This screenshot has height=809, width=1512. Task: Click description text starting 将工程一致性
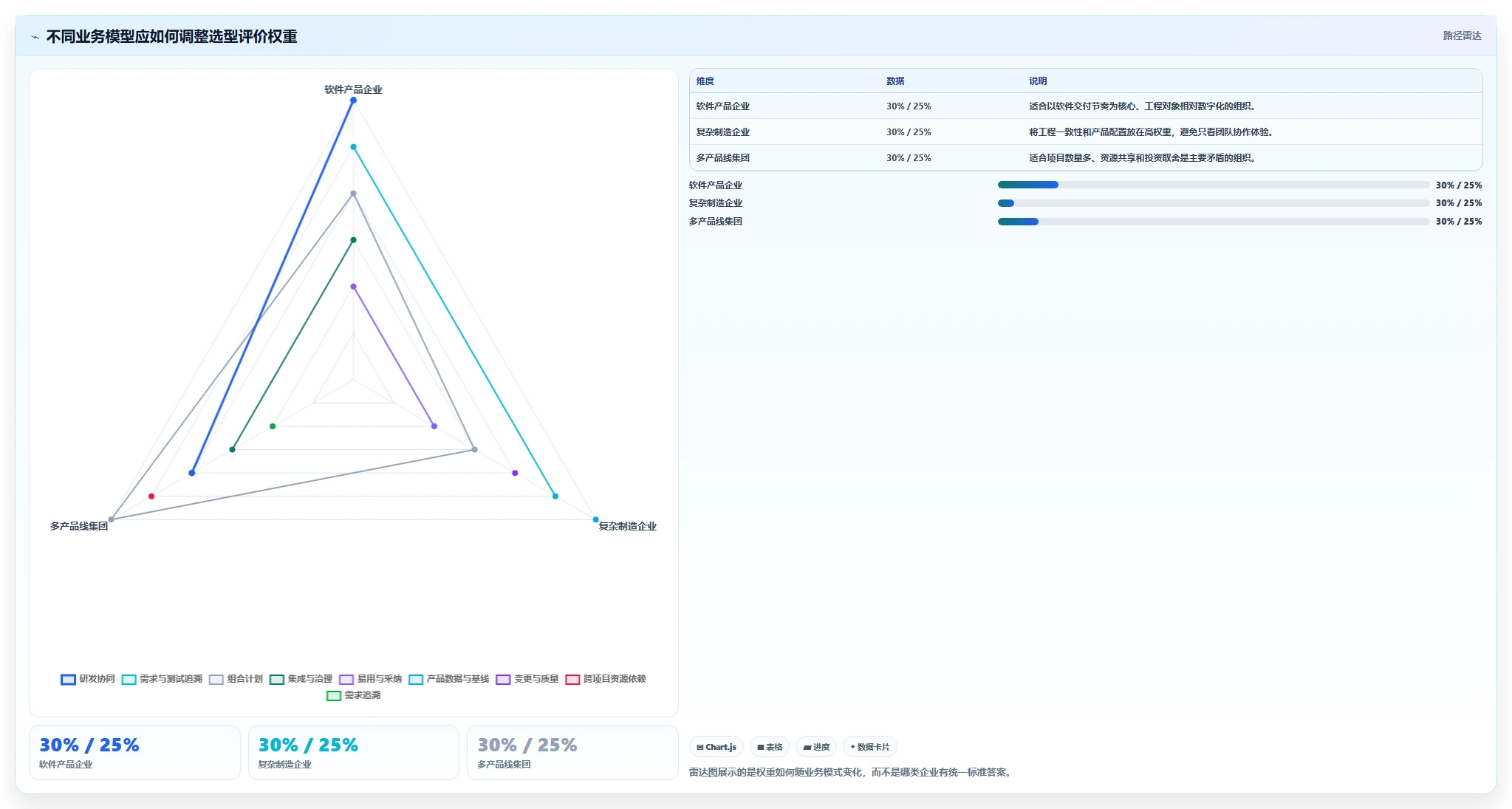pos(1151,132)
